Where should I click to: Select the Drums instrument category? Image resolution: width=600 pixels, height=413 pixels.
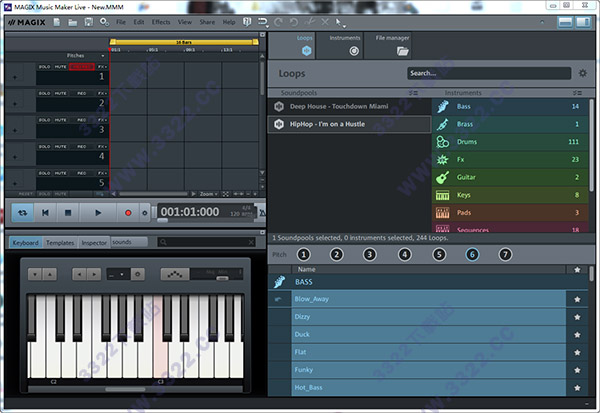510,142
